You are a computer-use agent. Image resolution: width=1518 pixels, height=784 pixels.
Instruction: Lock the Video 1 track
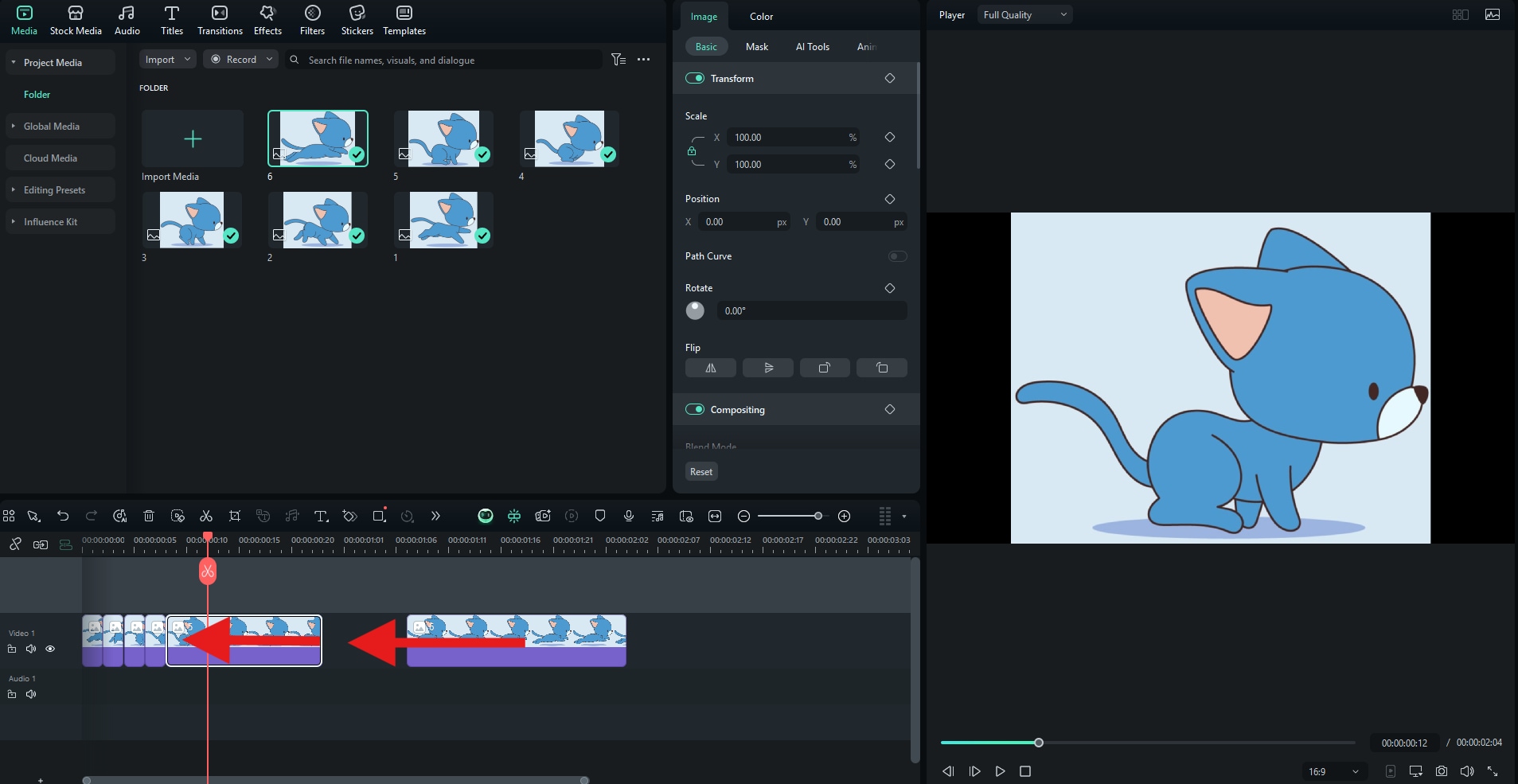[x=12, y=649]
